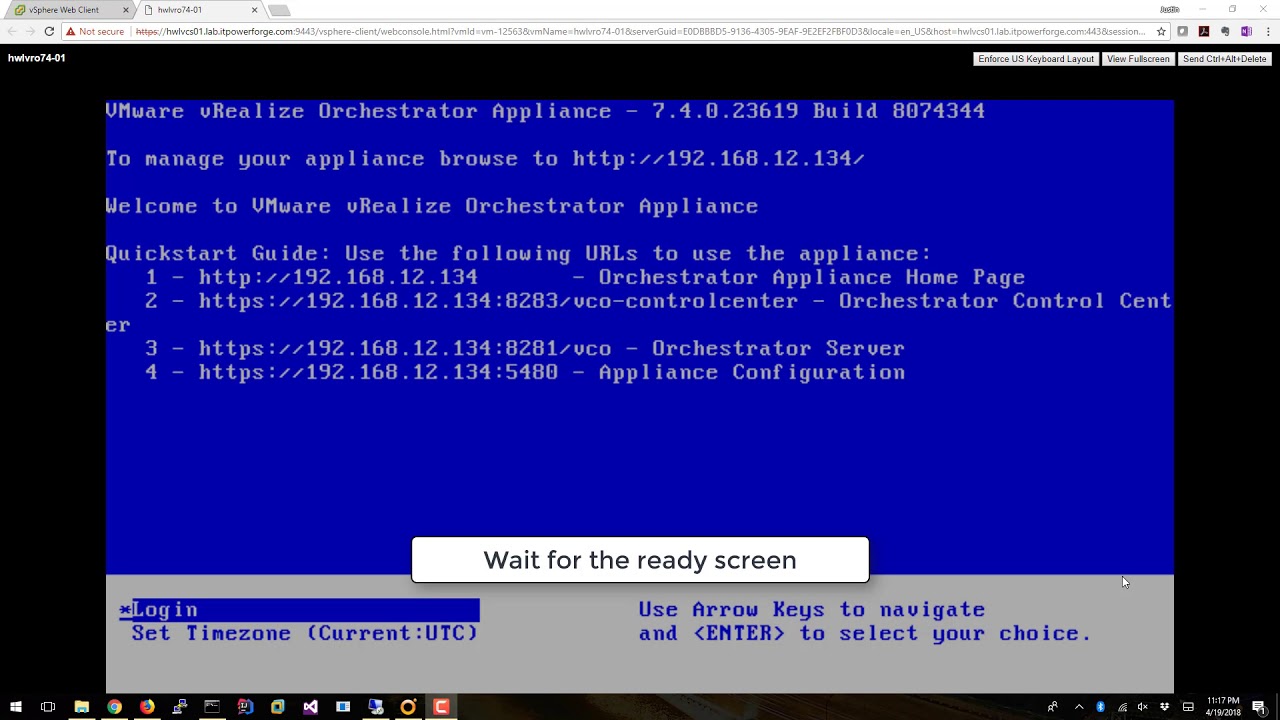
Task: Click the Send Ctrl+Alt+Delete button
Action: coord(1224,59)
